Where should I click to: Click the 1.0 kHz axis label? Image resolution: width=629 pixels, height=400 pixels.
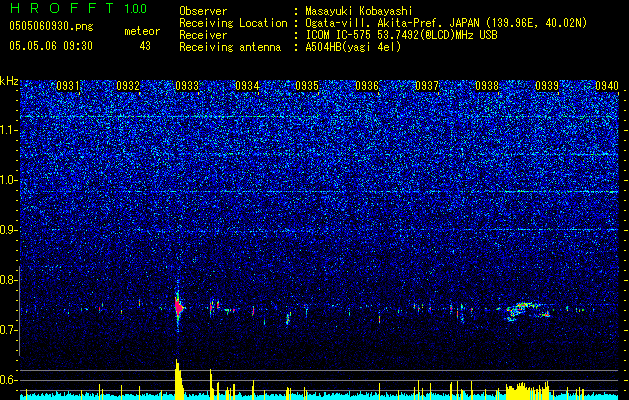9,181
